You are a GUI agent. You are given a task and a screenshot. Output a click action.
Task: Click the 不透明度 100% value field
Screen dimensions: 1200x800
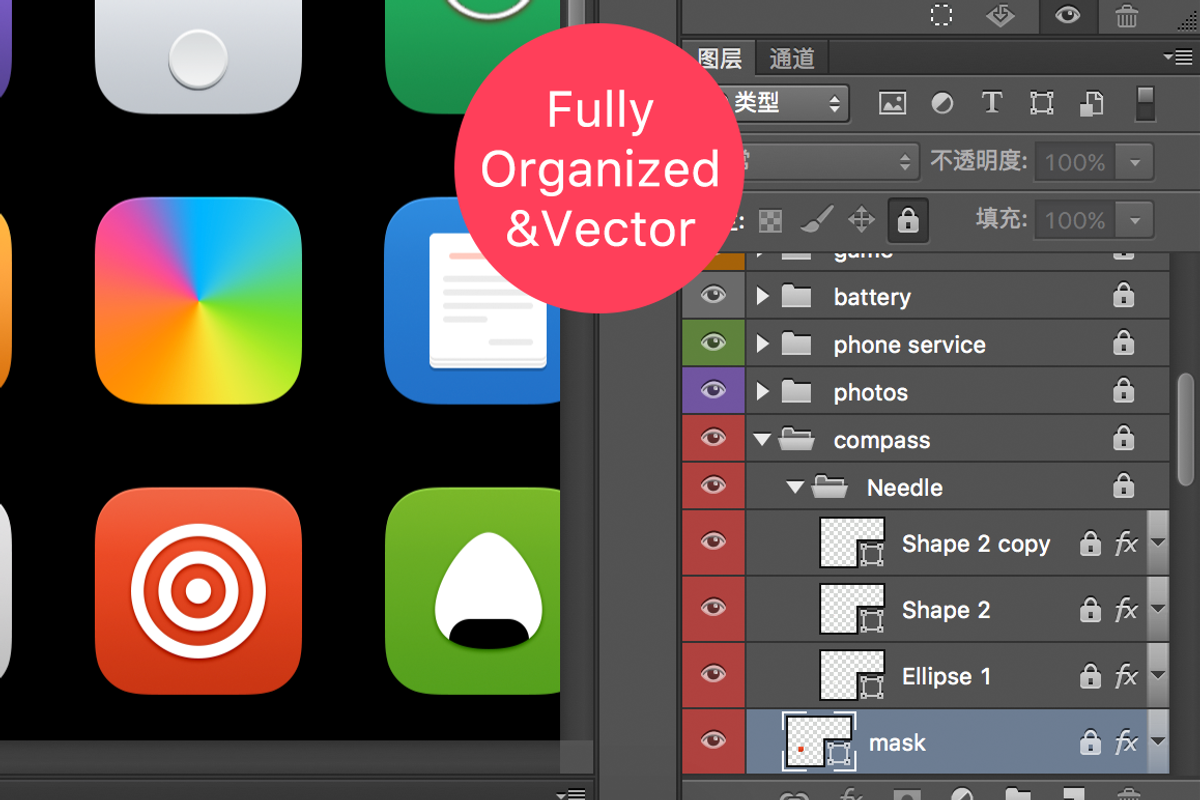coord(1076,162)
